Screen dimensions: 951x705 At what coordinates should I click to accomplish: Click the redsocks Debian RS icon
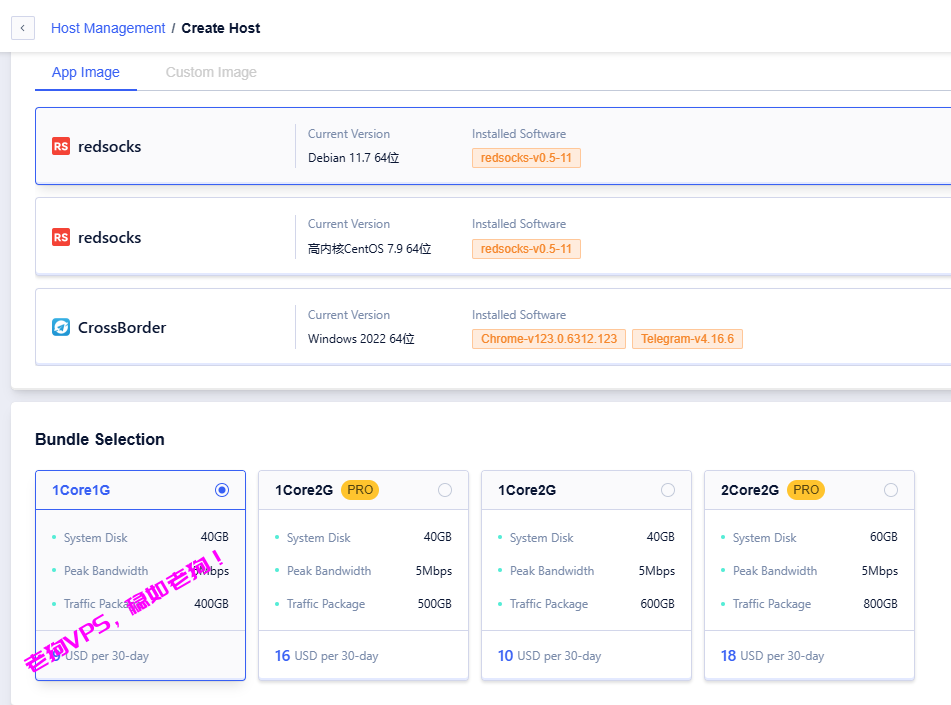61,146
